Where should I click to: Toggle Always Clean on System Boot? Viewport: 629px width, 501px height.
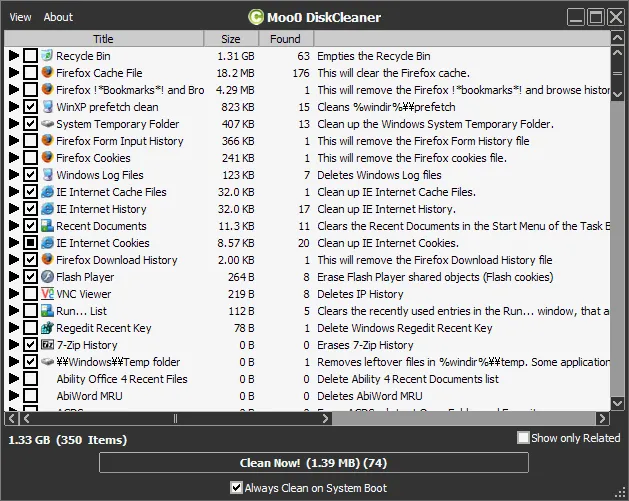click(236, 488)
